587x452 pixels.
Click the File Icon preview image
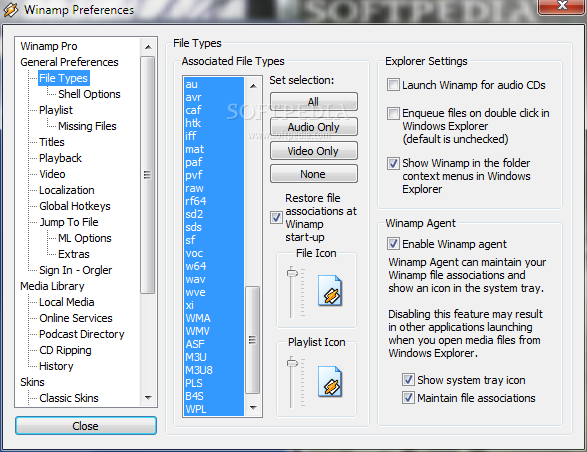tap(330, 291)
